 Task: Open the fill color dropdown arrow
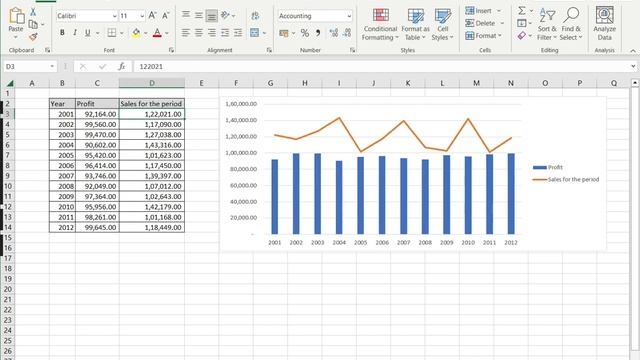pos(145,33)
